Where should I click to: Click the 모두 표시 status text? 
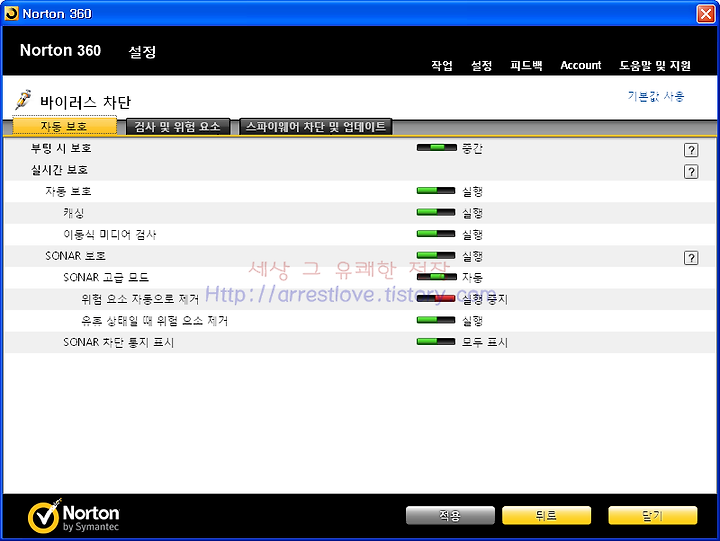(485, 342)
